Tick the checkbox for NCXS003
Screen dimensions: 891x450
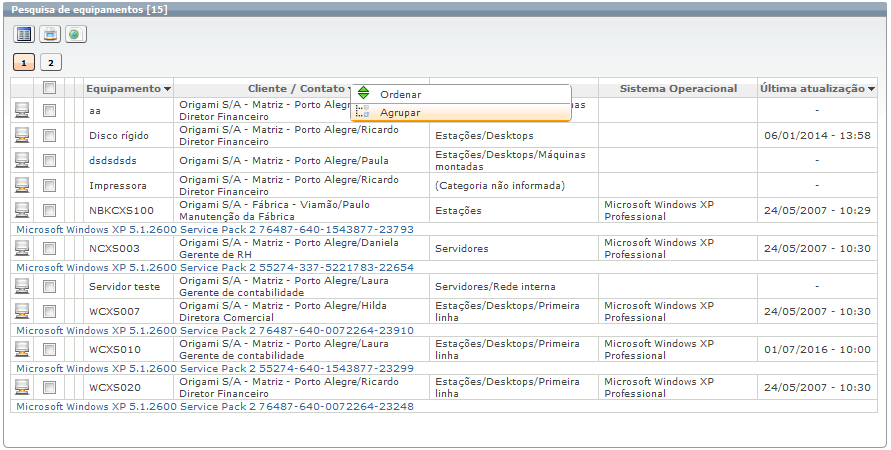point(49,249)
